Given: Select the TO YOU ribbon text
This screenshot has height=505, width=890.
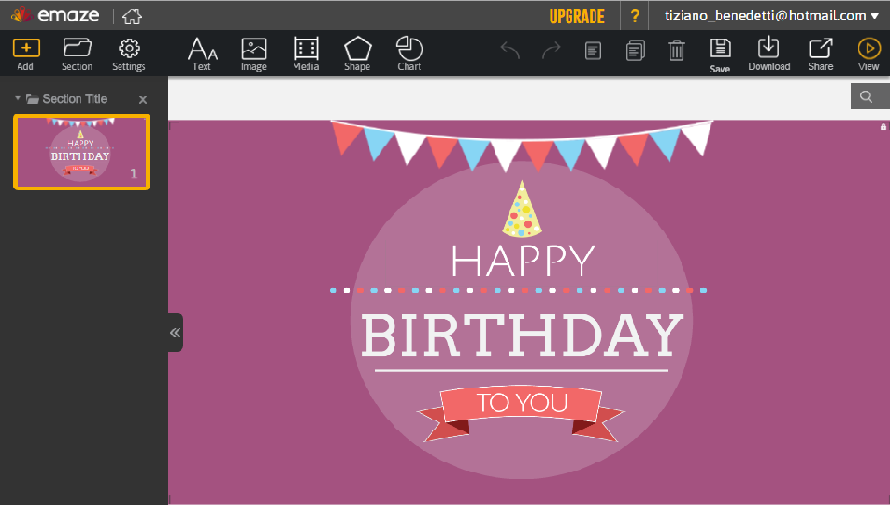Looking at the screenshot, I should tap(522, 403).
